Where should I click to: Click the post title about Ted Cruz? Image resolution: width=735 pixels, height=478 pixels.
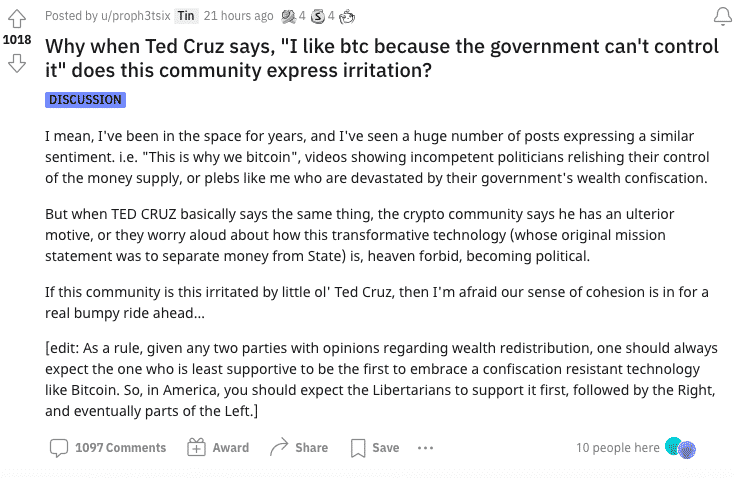(382, 58)
